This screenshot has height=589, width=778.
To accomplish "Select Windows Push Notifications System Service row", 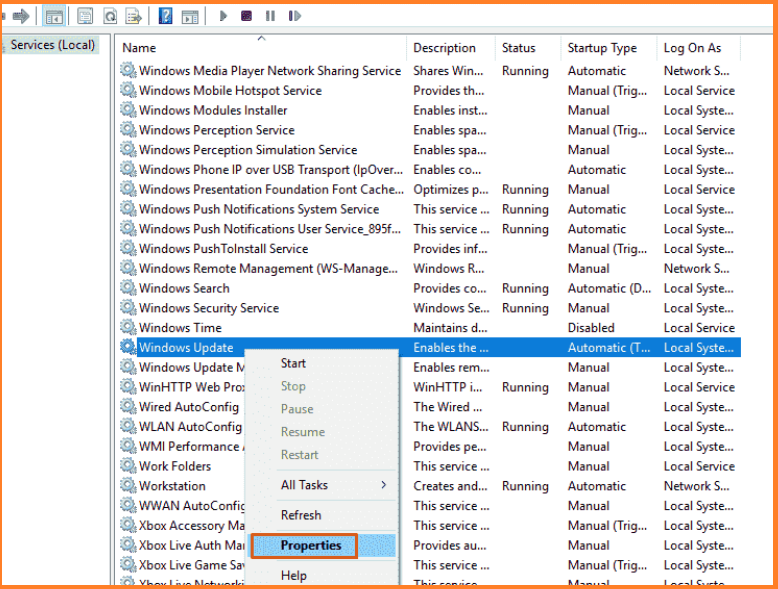I will [430, 209].
